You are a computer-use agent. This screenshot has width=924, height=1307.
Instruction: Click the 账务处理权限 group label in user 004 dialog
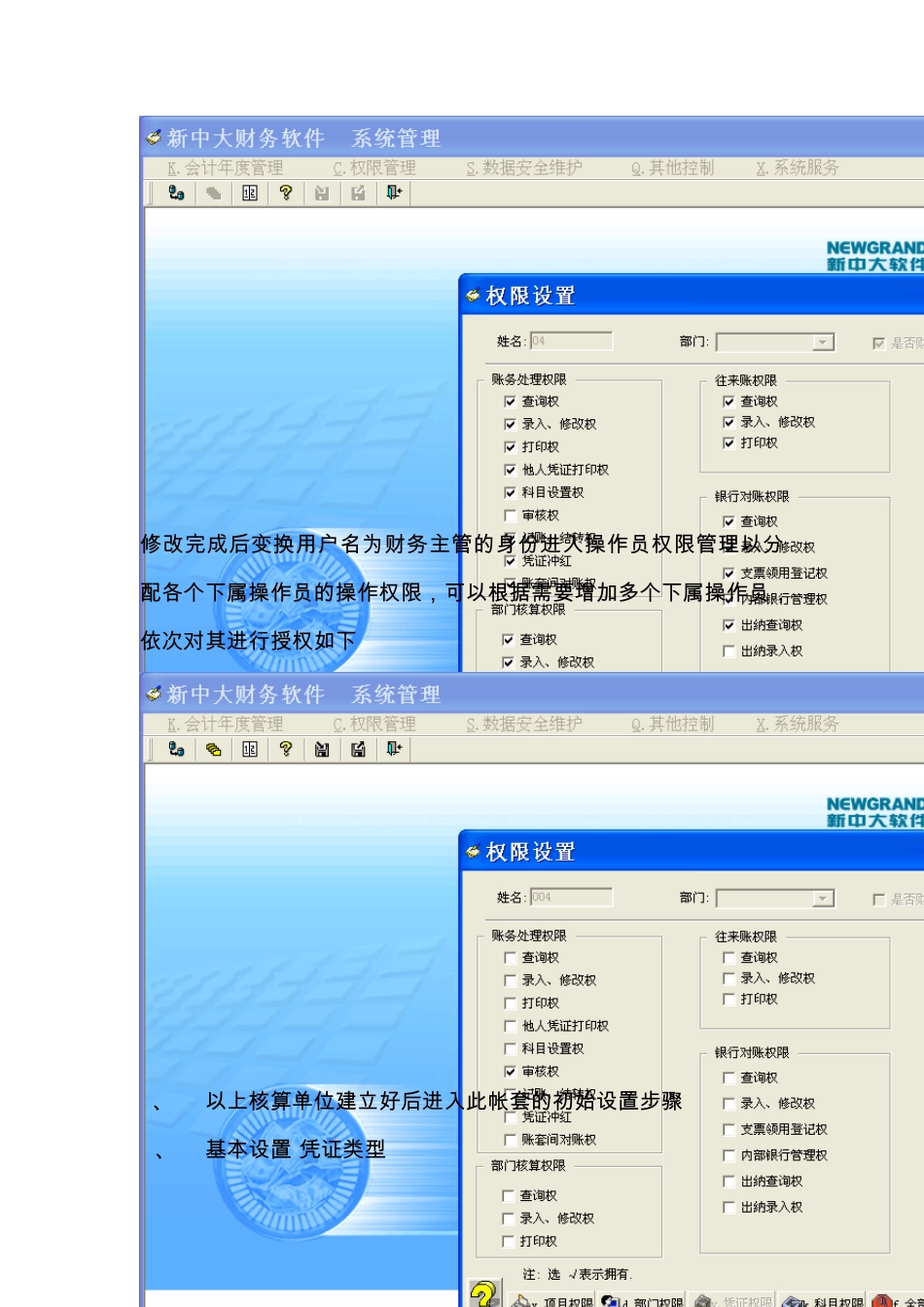click(x=529, y=936)
